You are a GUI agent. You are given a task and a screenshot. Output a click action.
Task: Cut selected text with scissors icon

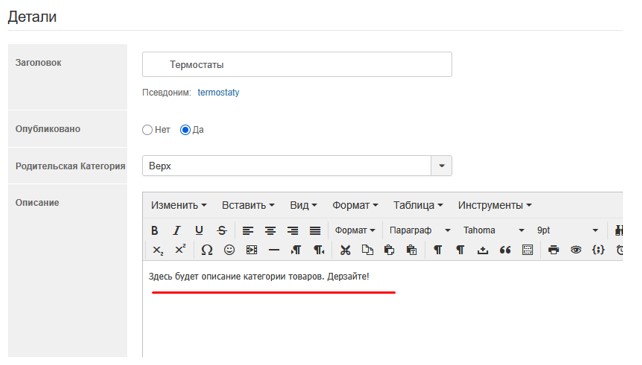tap(345, 250)
